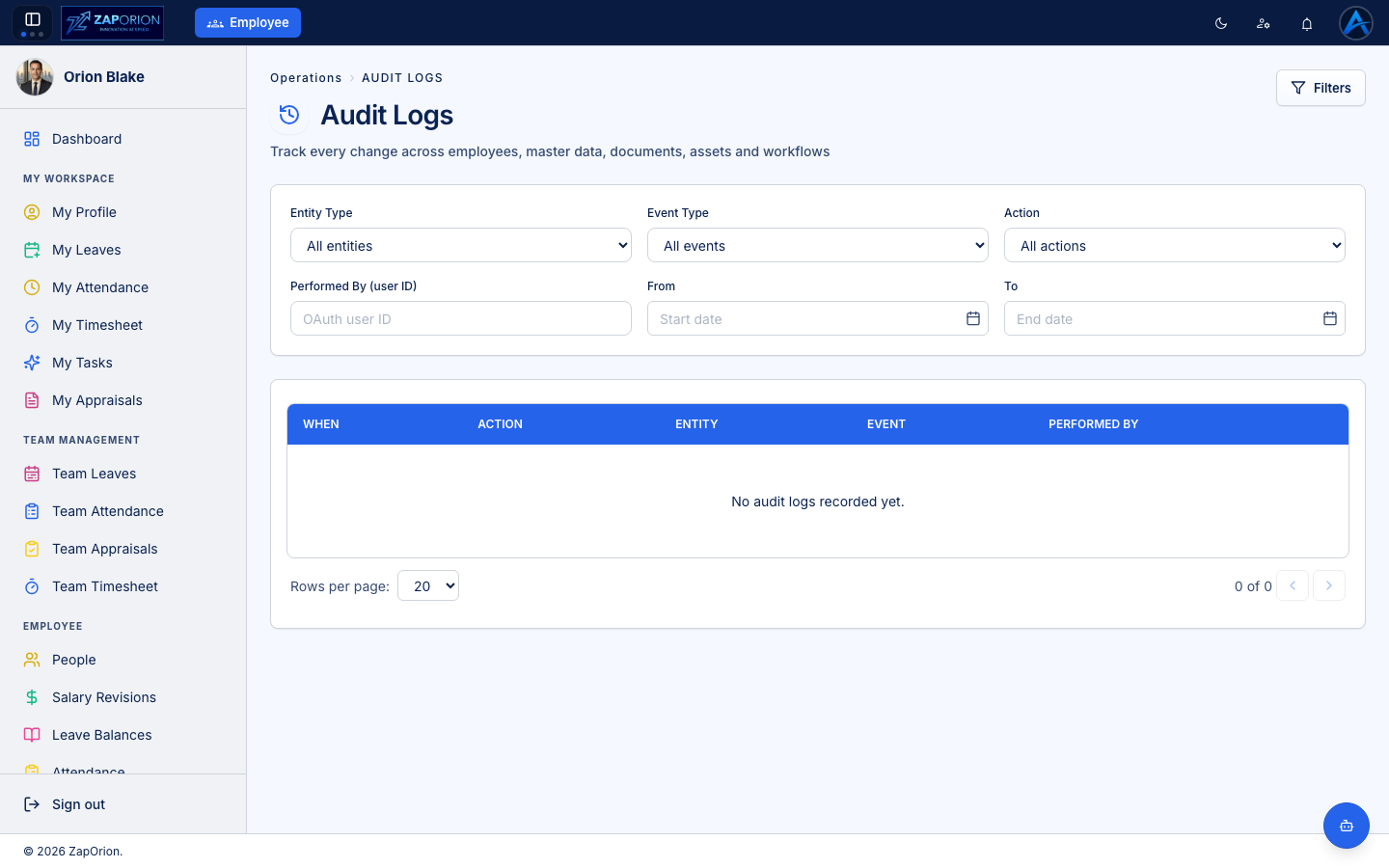The image size is (1389, 868).
Task: Switch to dark mode with the moon icon
Action: coord(1221,23)
